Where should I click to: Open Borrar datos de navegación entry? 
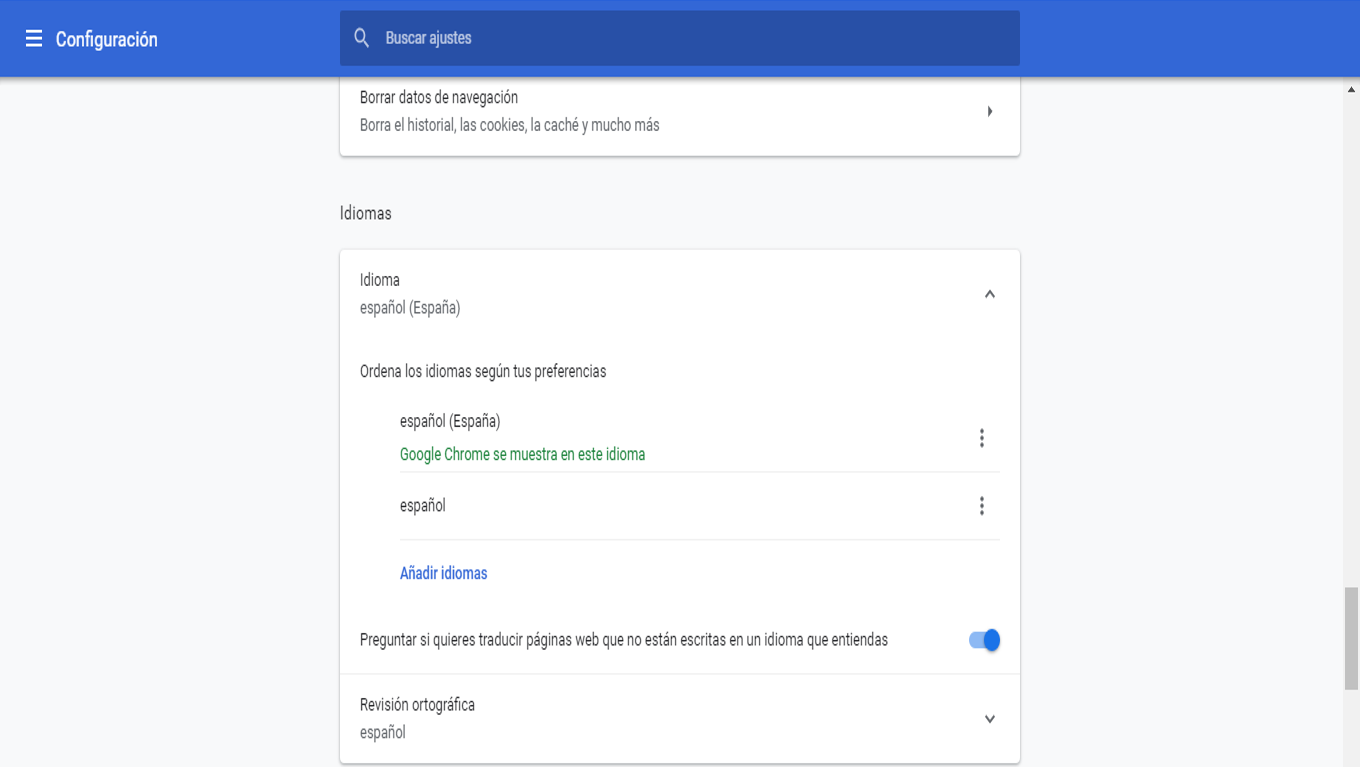pyautogui.click(x=439, y=98)
